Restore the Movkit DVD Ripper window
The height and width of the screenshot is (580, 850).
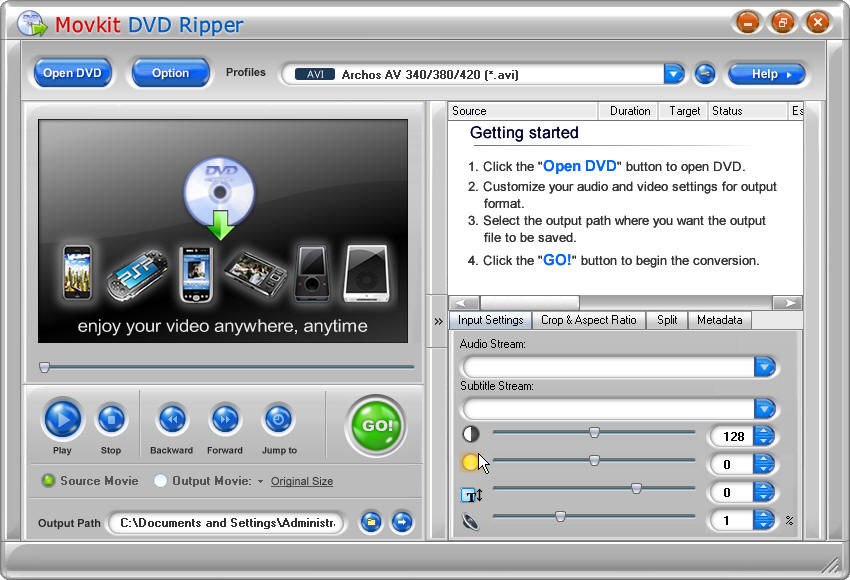(782, 23)
